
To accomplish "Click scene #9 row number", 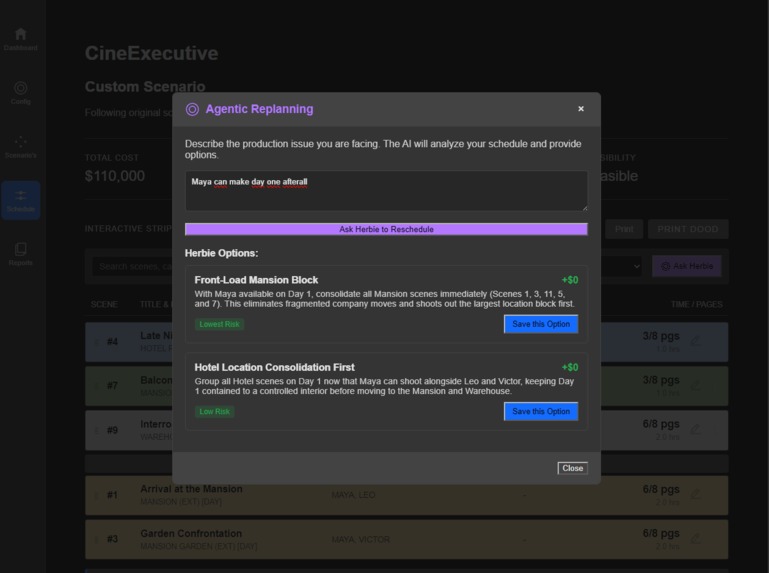I will 112,430.
